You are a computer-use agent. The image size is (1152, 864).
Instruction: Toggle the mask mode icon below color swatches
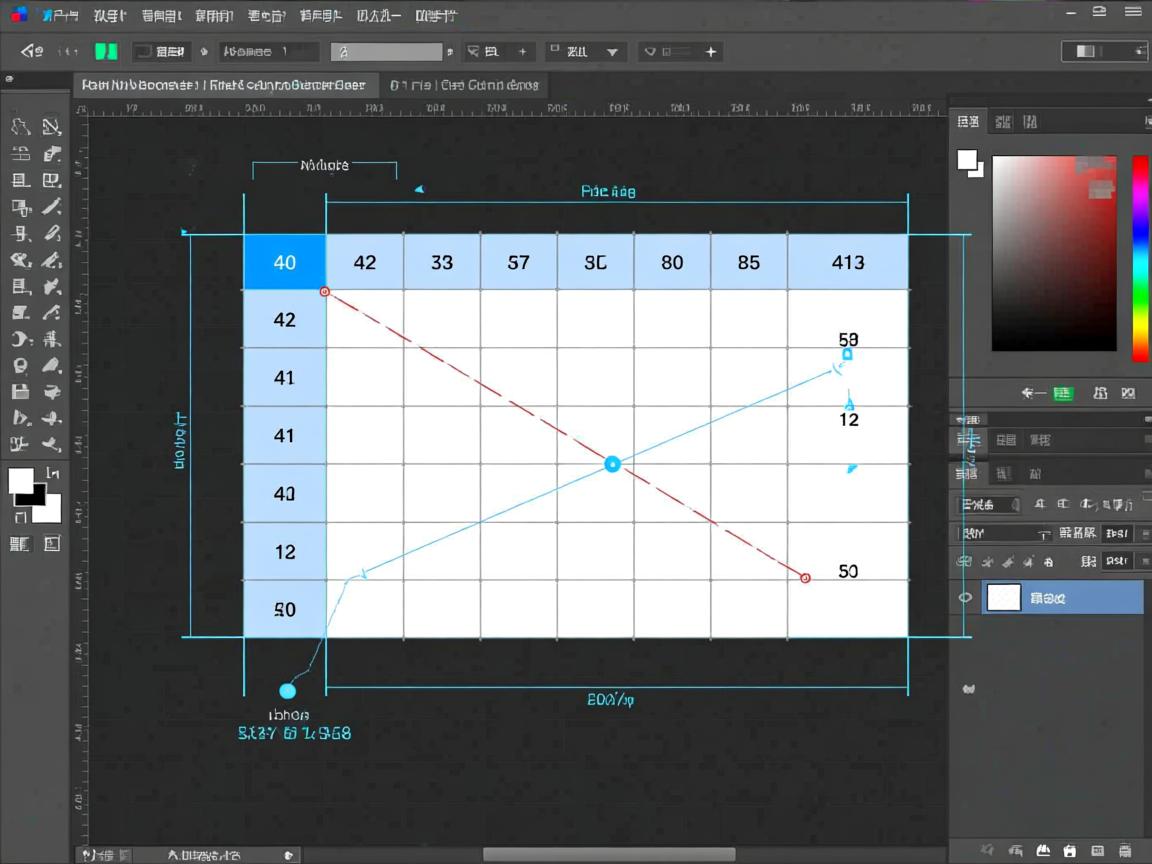(20, 544)
